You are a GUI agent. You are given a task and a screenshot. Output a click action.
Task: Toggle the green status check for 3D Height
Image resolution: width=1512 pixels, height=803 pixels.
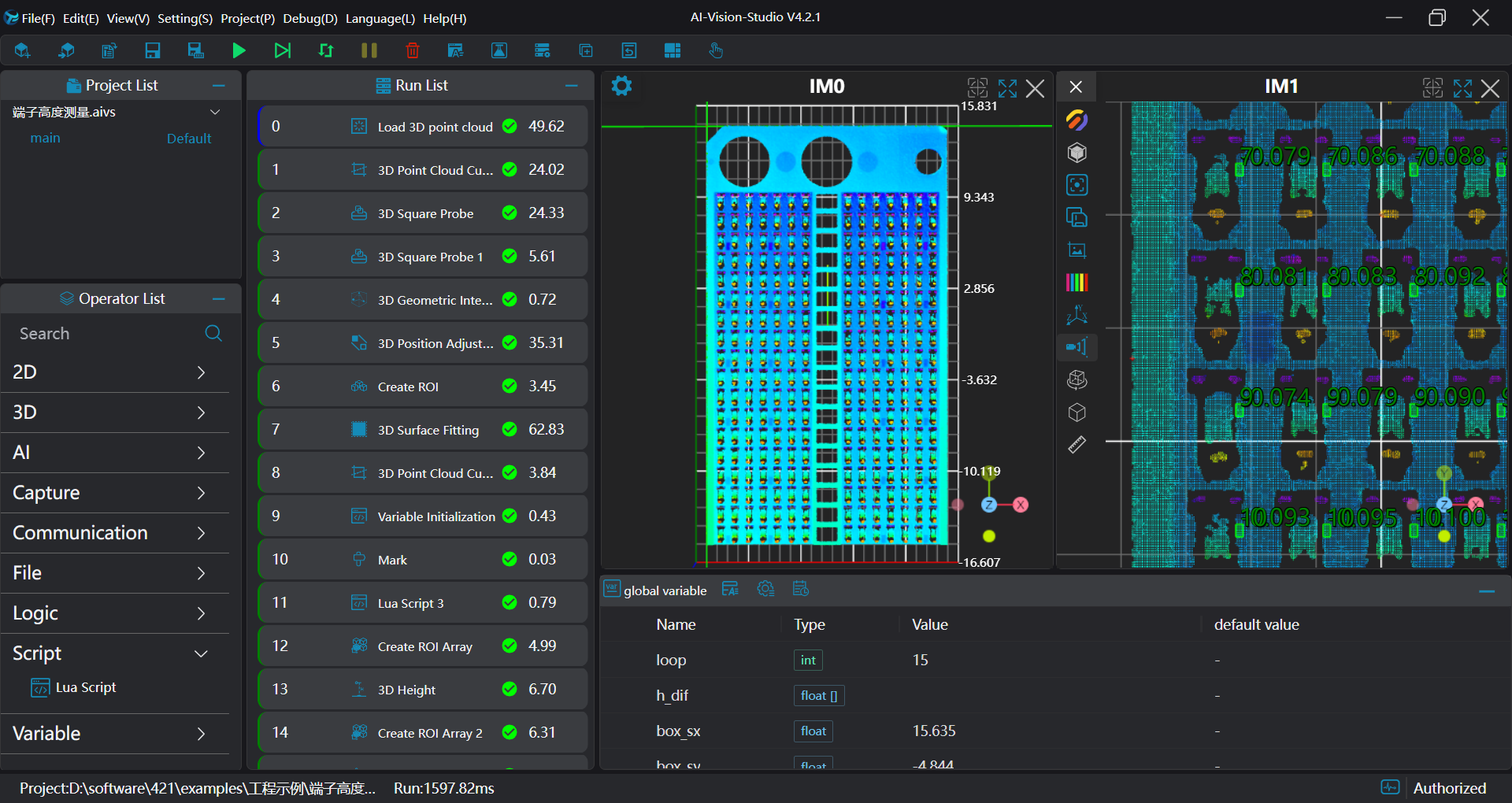pyautogui.click(x=510, y=689)
